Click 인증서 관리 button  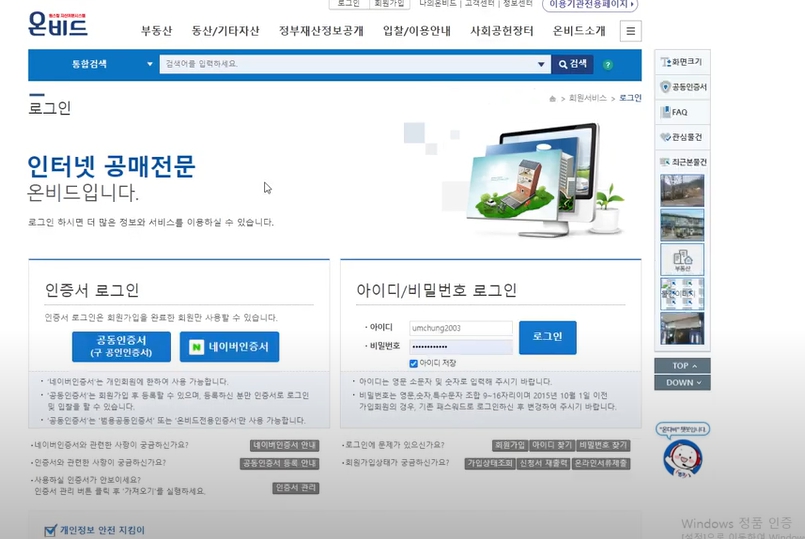[296, 488]
